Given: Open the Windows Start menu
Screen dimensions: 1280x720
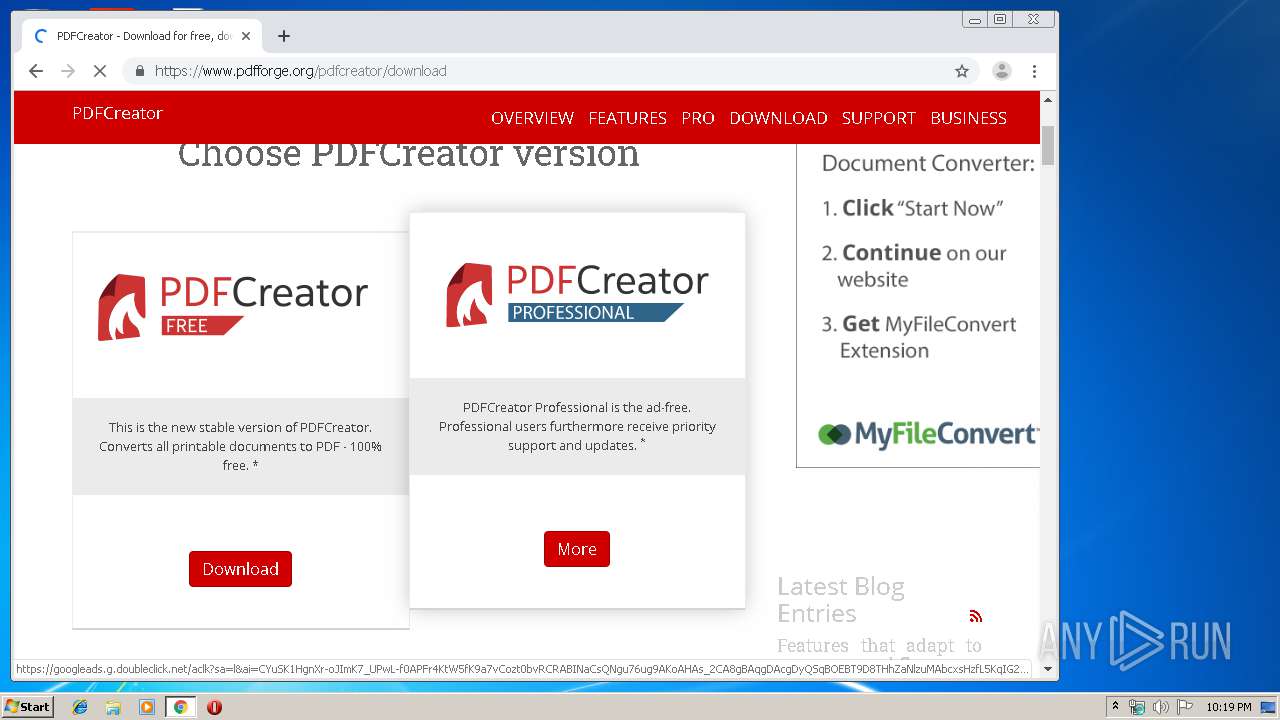Looking at the screenshot, I should point(27,706).
